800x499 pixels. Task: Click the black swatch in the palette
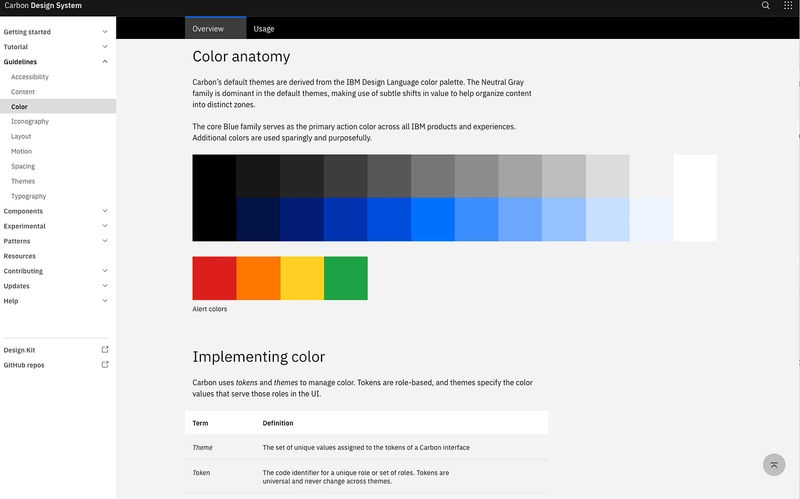(214, 198)
